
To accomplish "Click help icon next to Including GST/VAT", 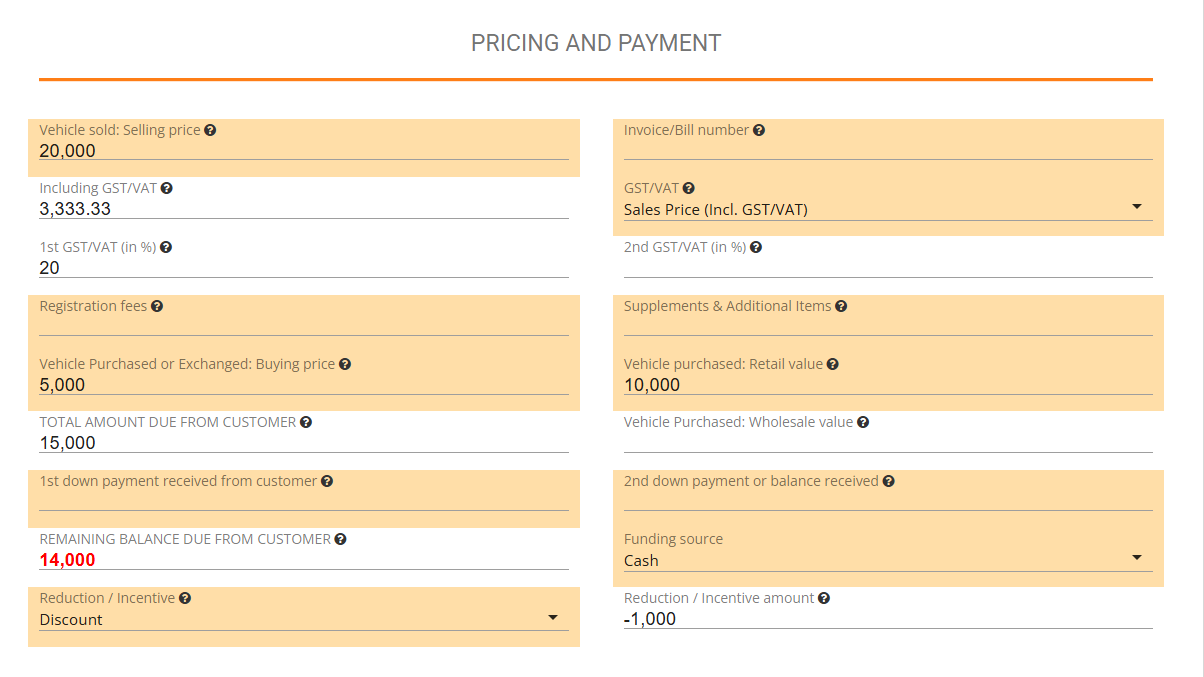I will coord(167,188).
